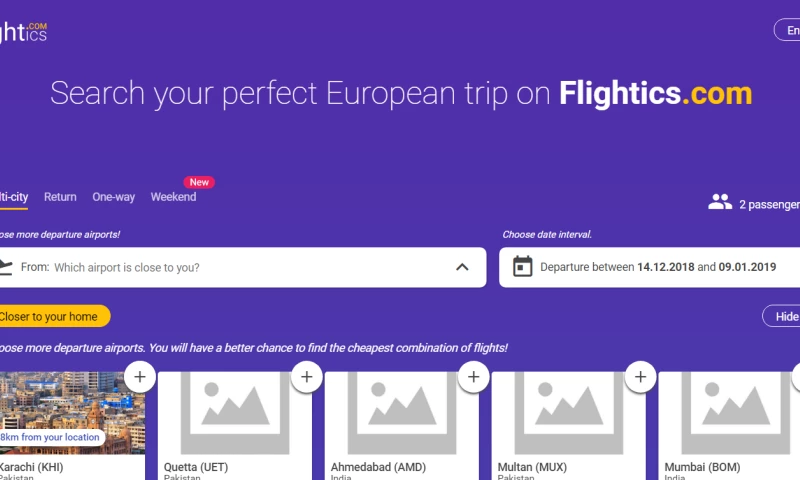Switch to the Return tab
The height and width of the screenshot is (480, 800).
pos(60,197)
